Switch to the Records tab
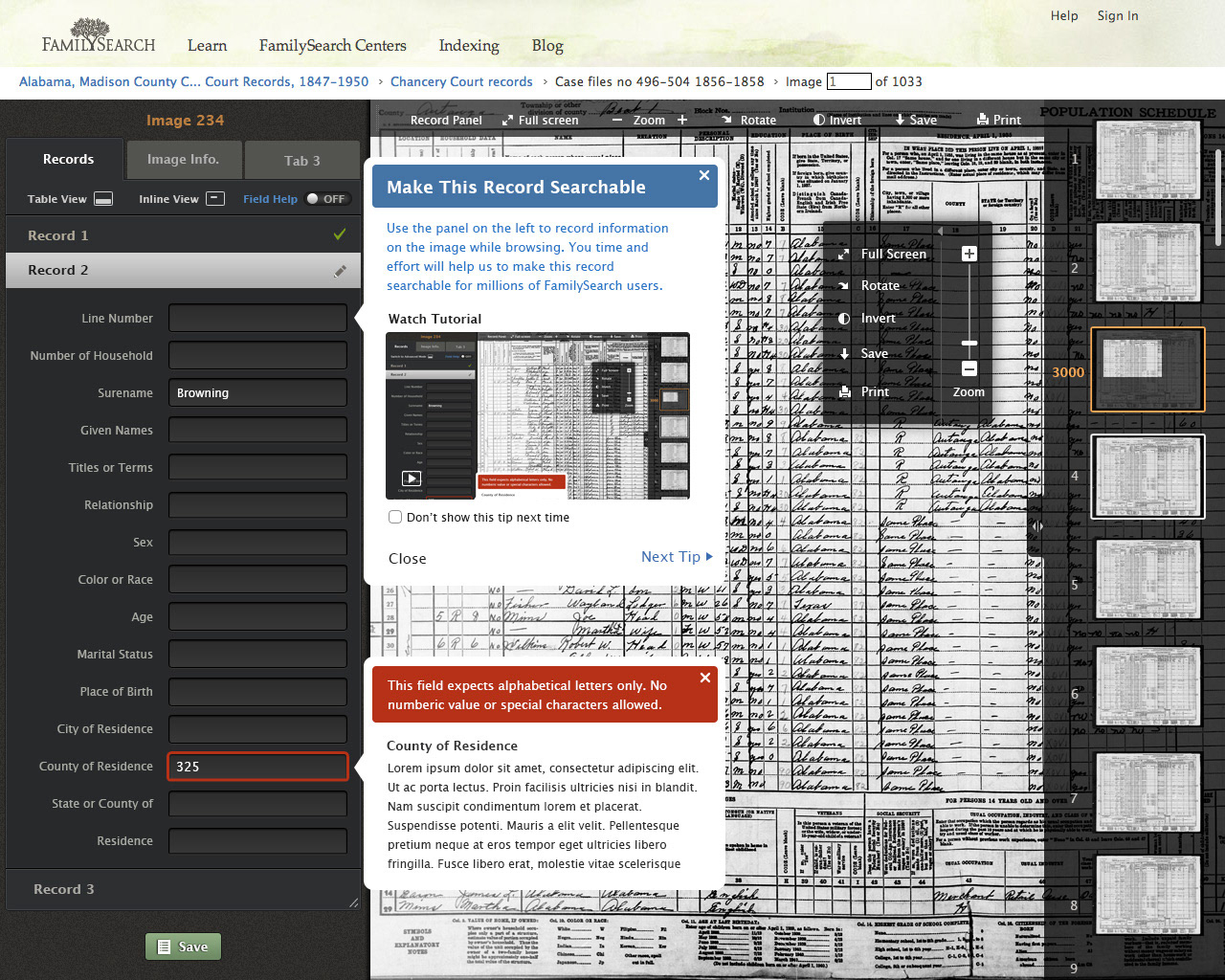The width and height of the screenshot is (1225, 980). pyautogui.click(x=66, y=159)
